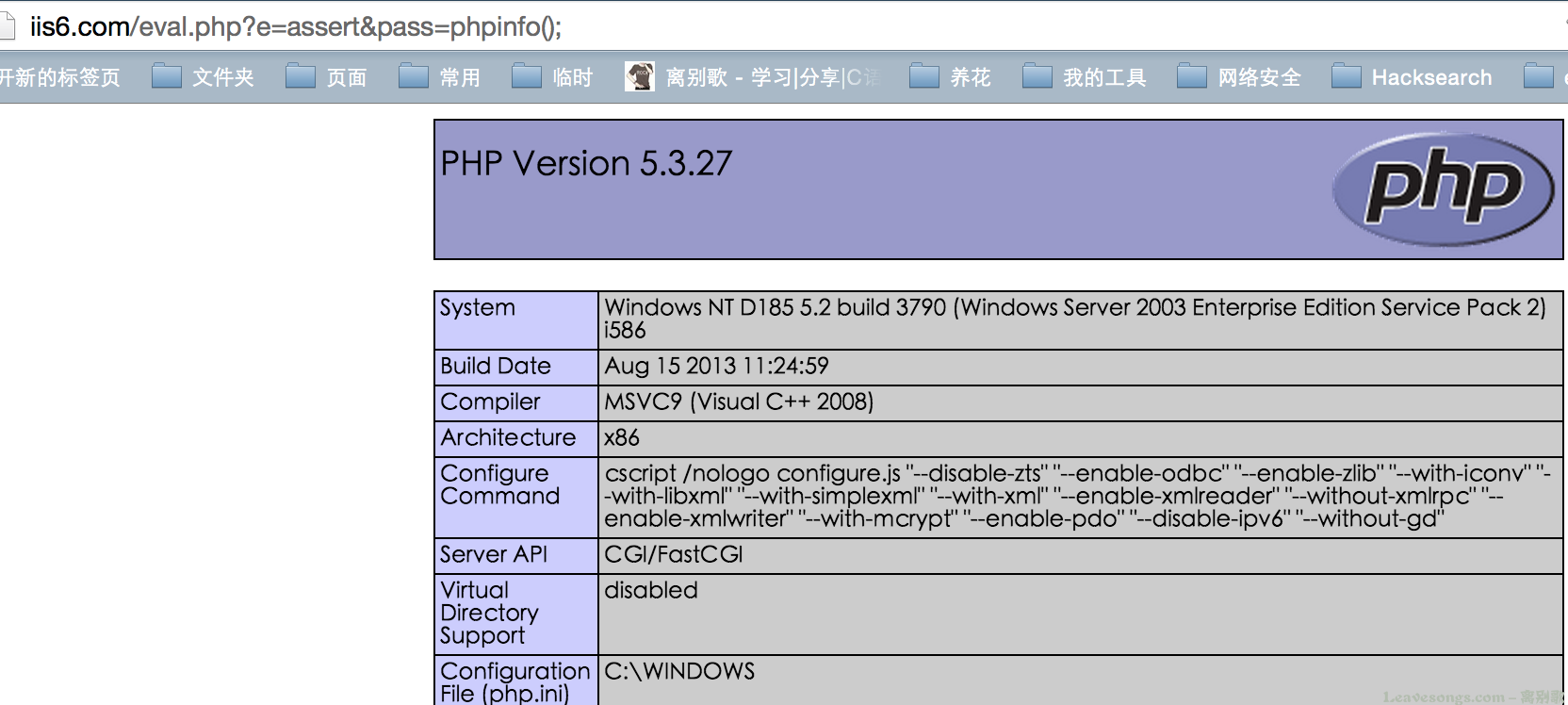Screen dimensions: 1568x705
Task: Click the 打开新的标签页 bookmark
Action: coord(60,76)
